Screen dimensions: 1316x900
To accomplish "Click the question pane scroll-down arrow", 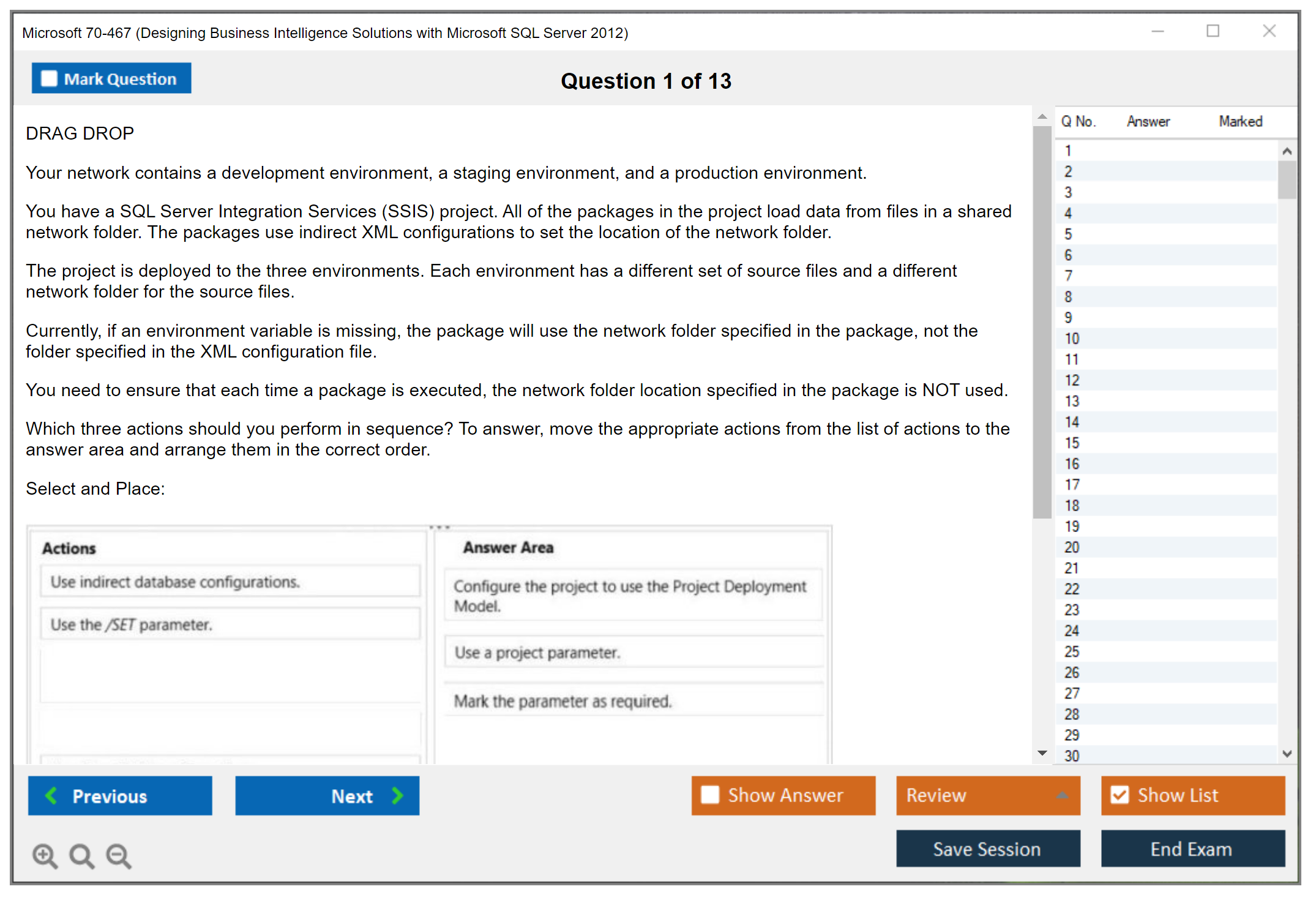I will tap(1042, 753).
